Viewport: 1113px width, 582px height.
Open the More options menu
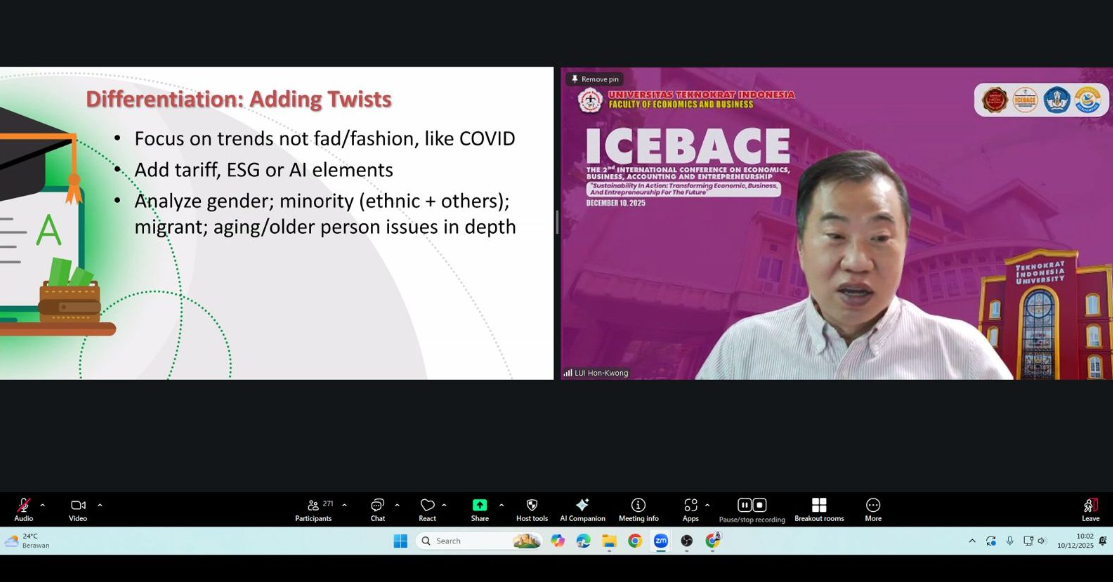tap(873, 506)
